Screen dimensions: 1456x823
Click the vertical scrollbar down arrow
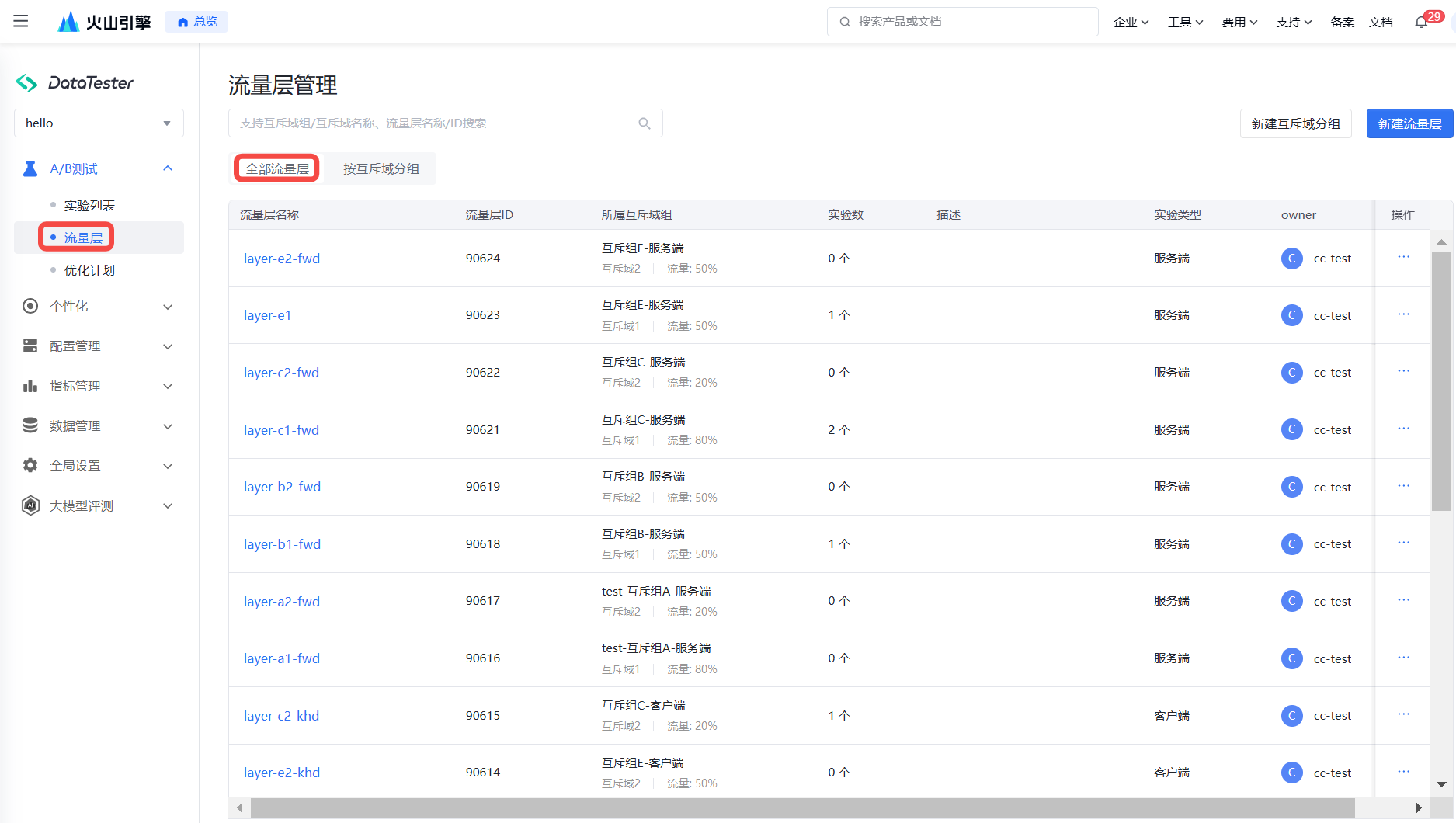pyautogui.click(x=1442, y=784)
